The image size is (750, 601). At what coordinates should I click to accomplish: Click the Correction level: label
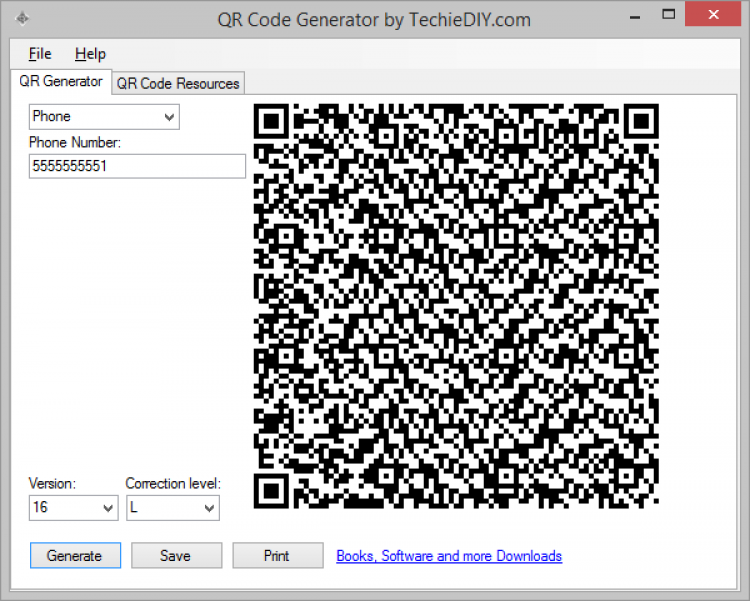(173, 483)
